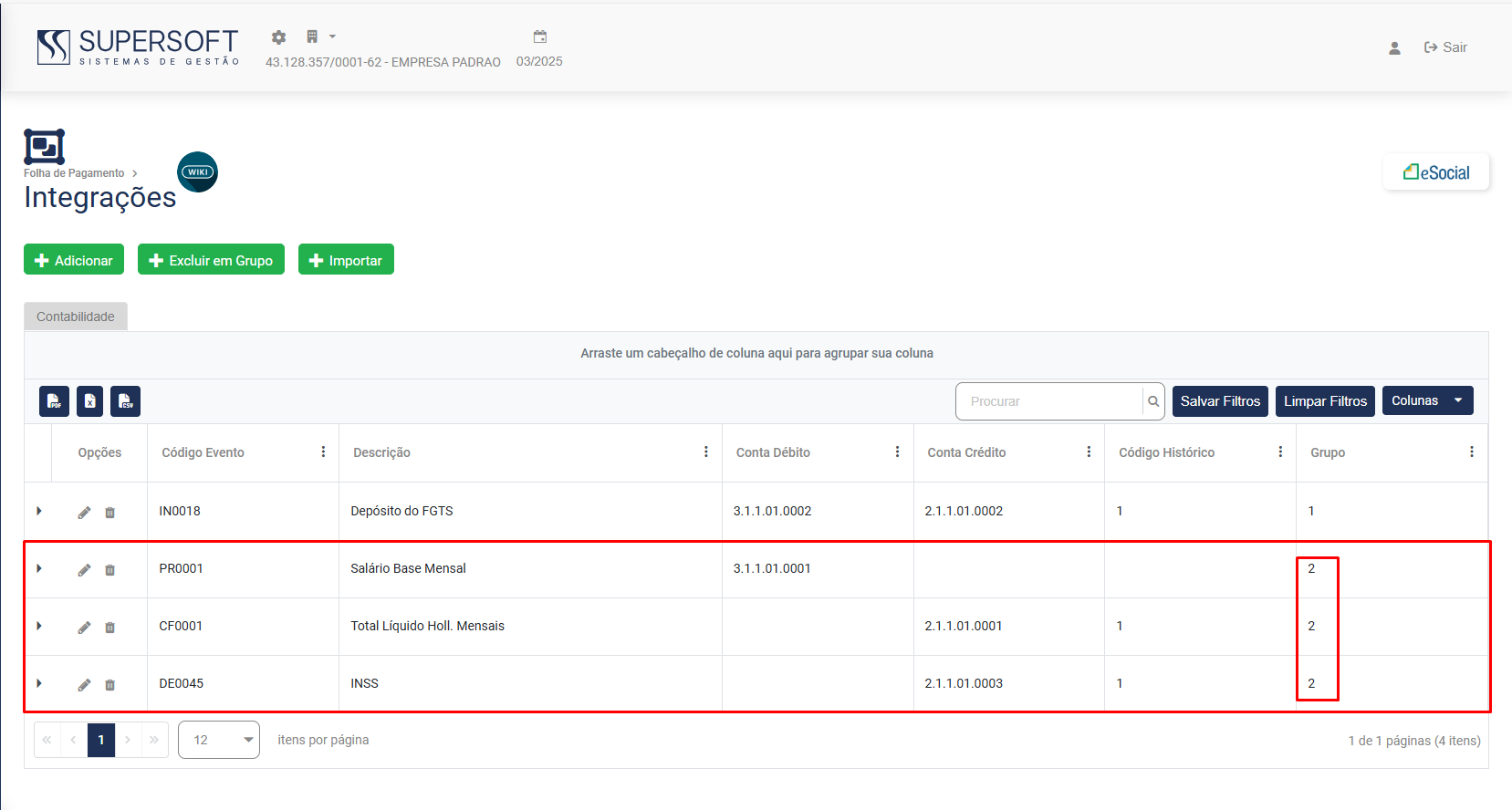The image size is (1512, 810).
Task: Export the table as PDF
Action: pos(54,401)
